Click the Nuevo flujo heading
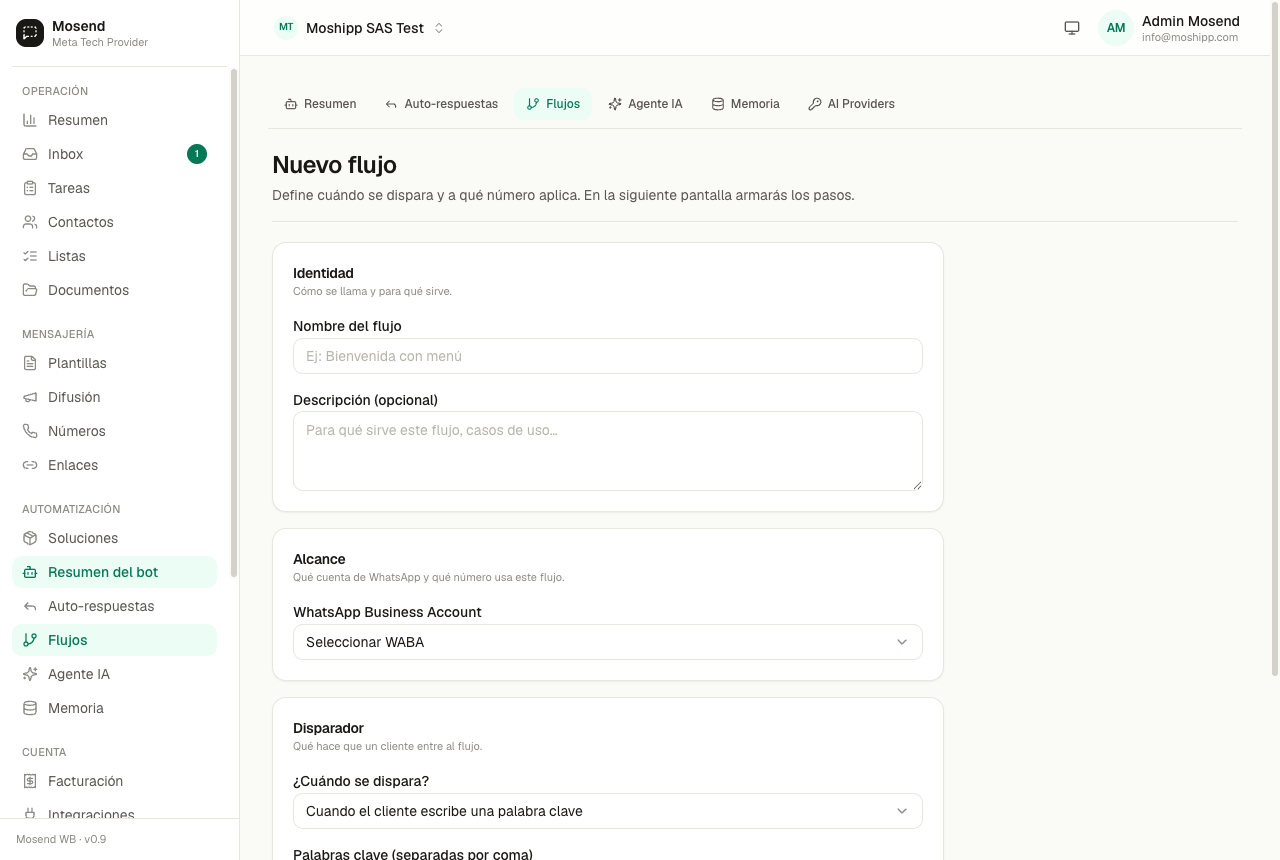 (x=334, y=165)
